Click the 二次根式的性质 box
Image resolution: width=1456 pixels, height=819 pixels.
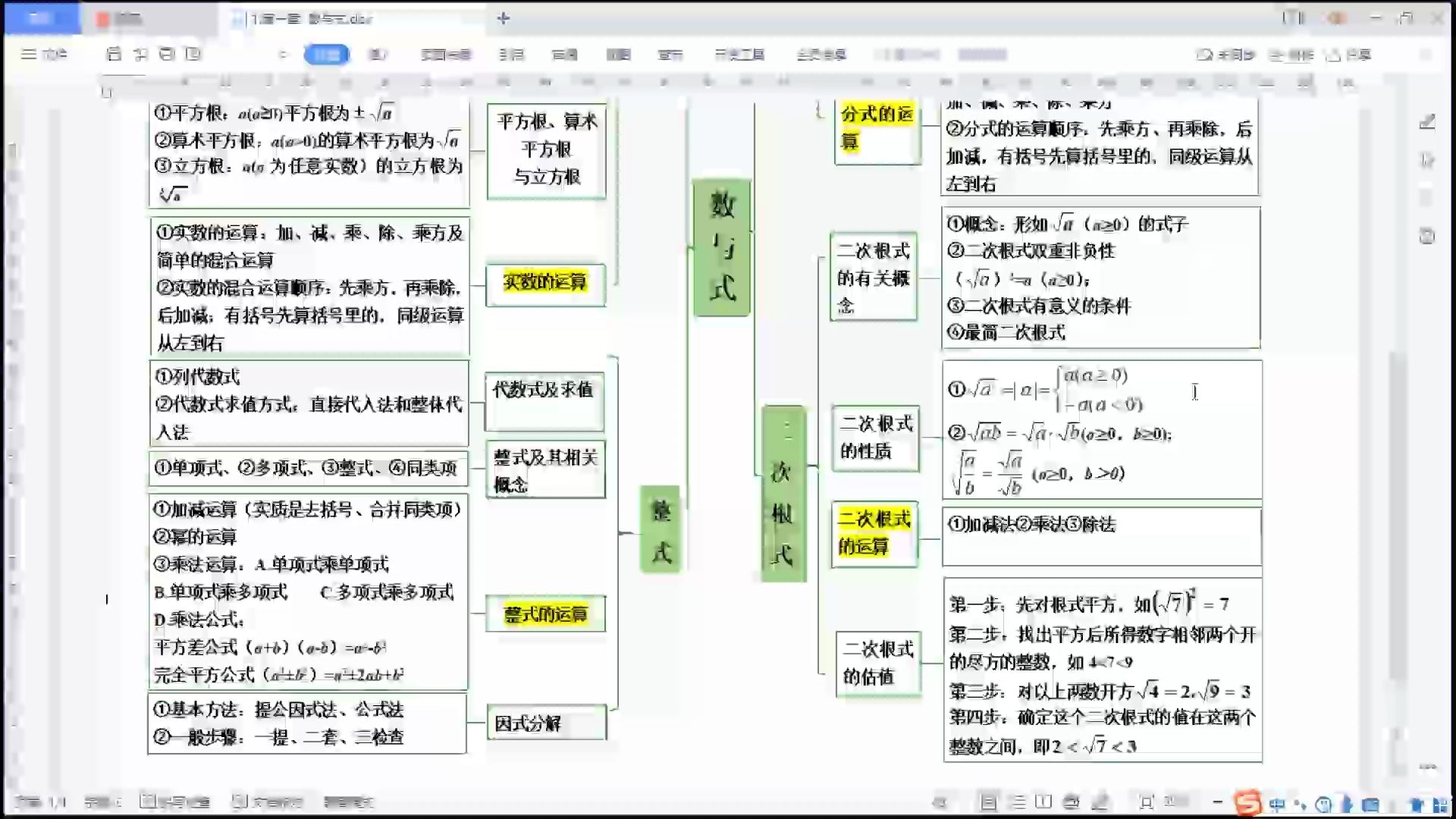pos(875,438)
